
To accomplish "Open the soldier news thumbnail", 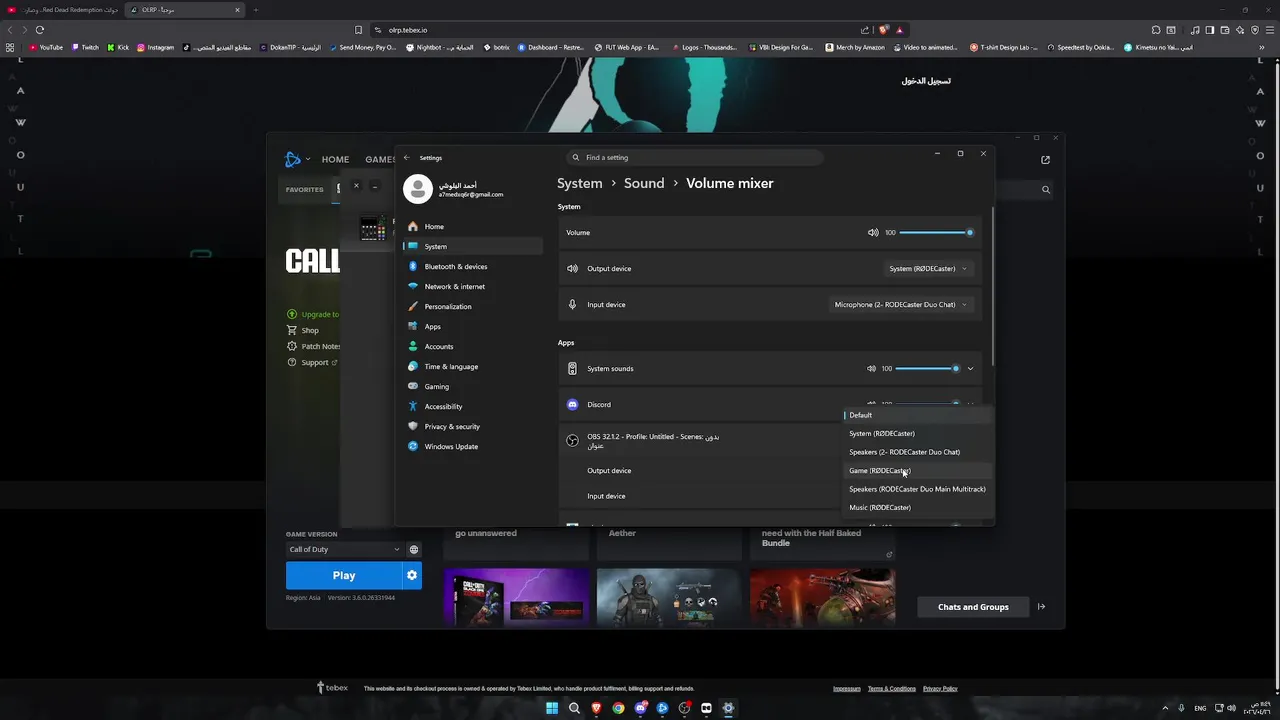I will tap(669, 597).
